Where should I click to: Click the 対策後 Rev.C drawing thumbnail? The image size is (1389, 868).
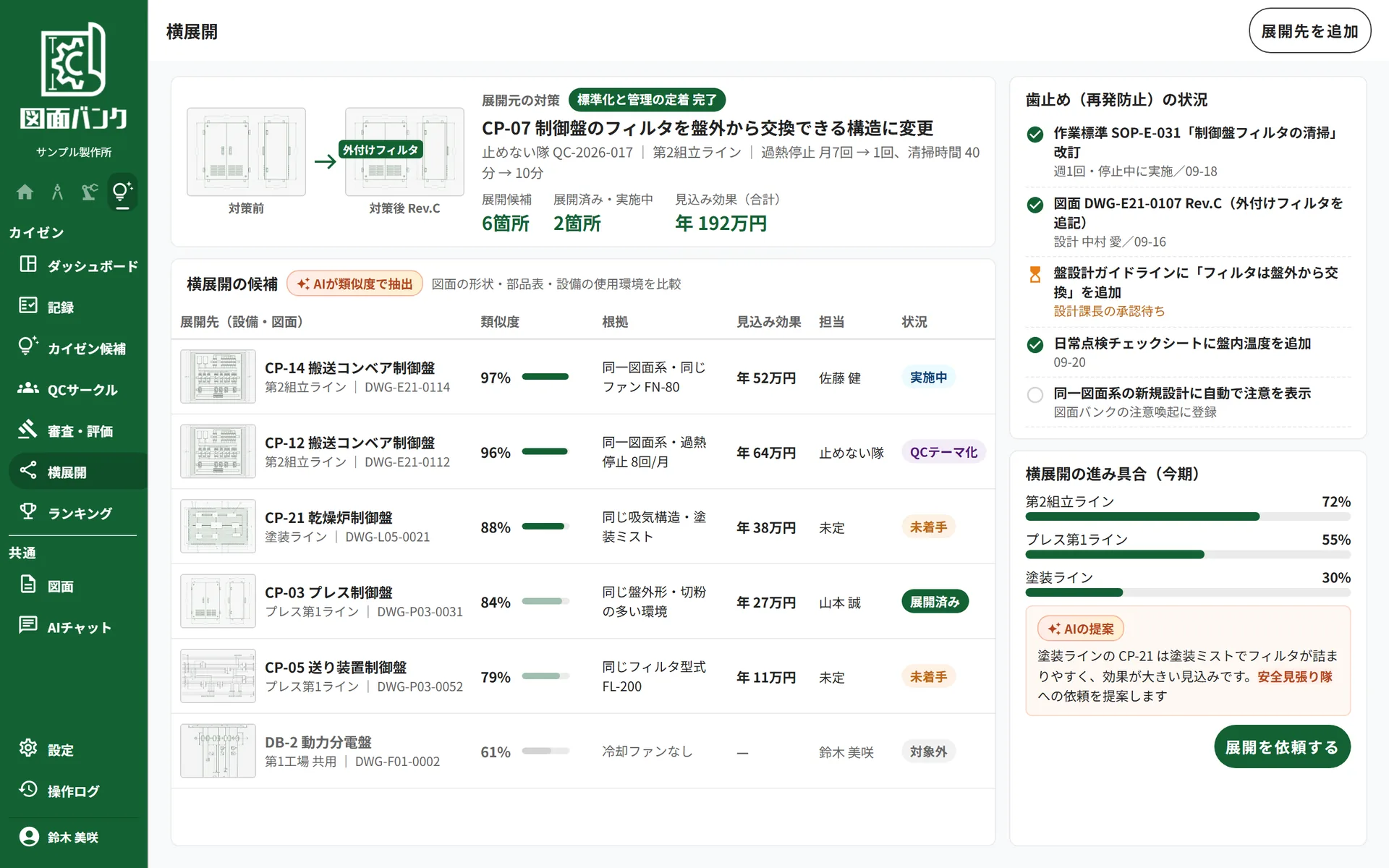[x=404, y=152]
